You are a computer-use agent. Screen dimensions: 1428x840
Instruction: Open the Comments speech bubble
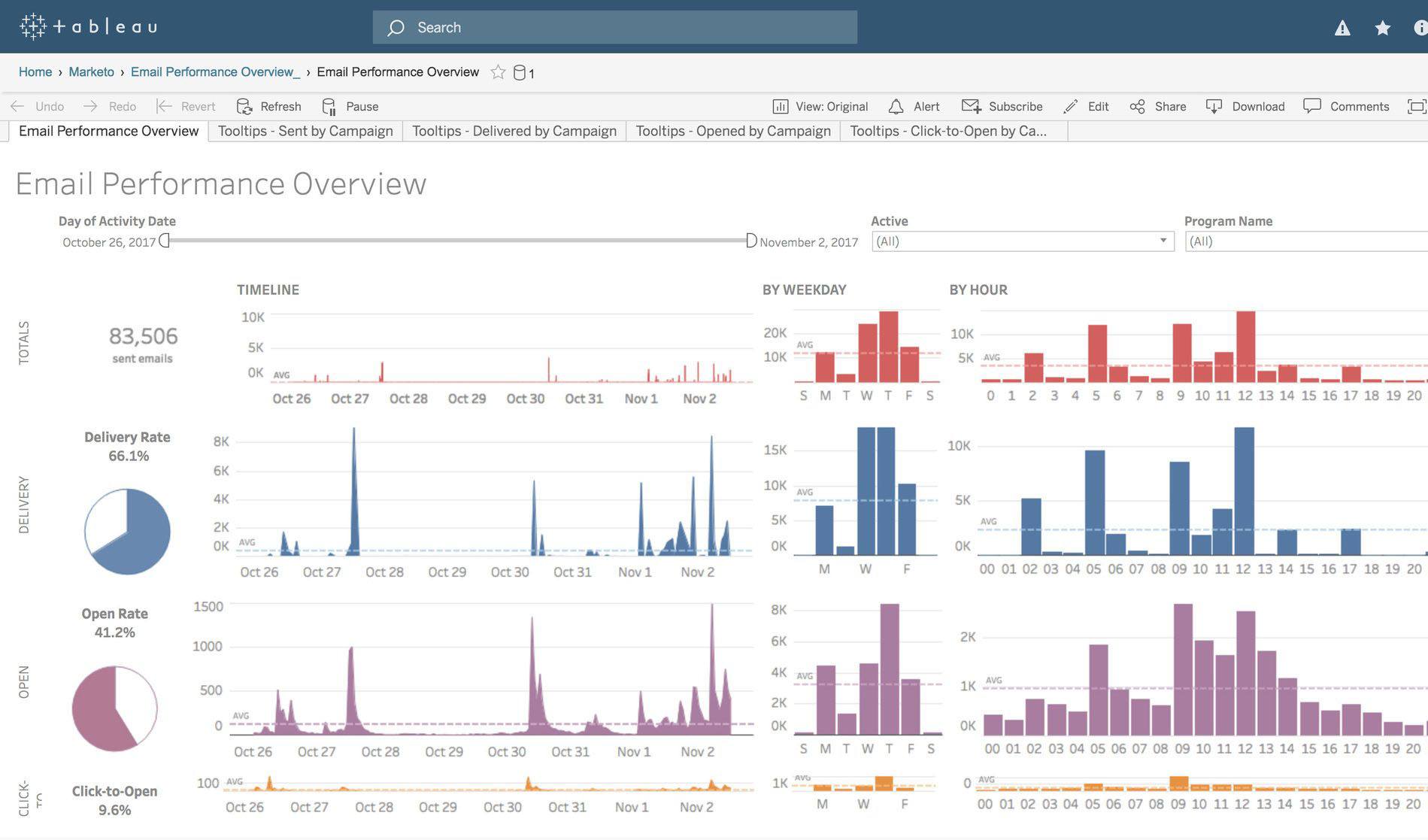(1311, 107)
